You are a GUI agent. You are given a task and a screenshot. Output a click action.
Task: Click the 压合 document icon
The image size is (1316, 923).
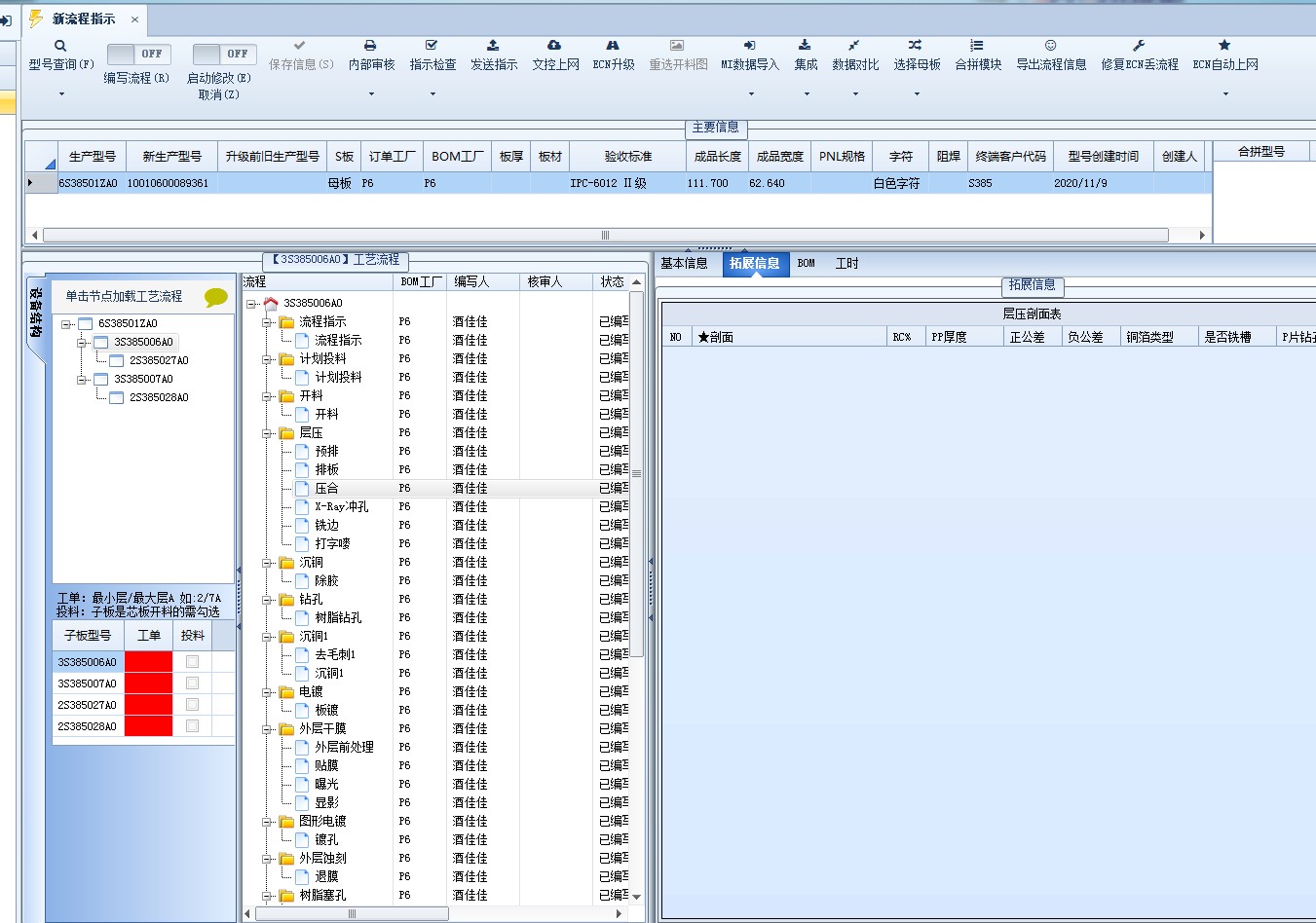coord(302,488)
